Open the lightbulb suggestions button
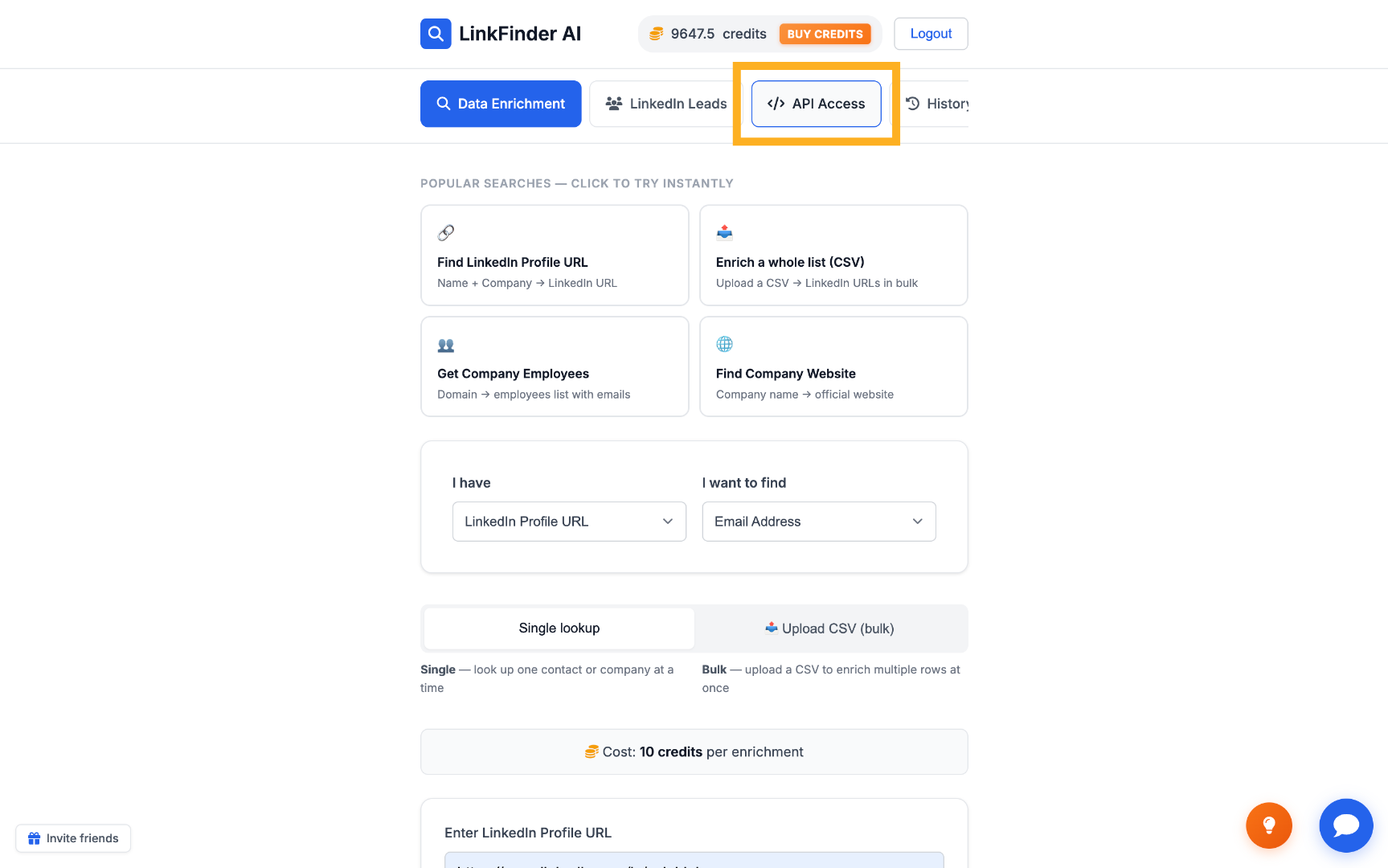This screenshot has height=868, width=1388. (x=1269, y=825)
